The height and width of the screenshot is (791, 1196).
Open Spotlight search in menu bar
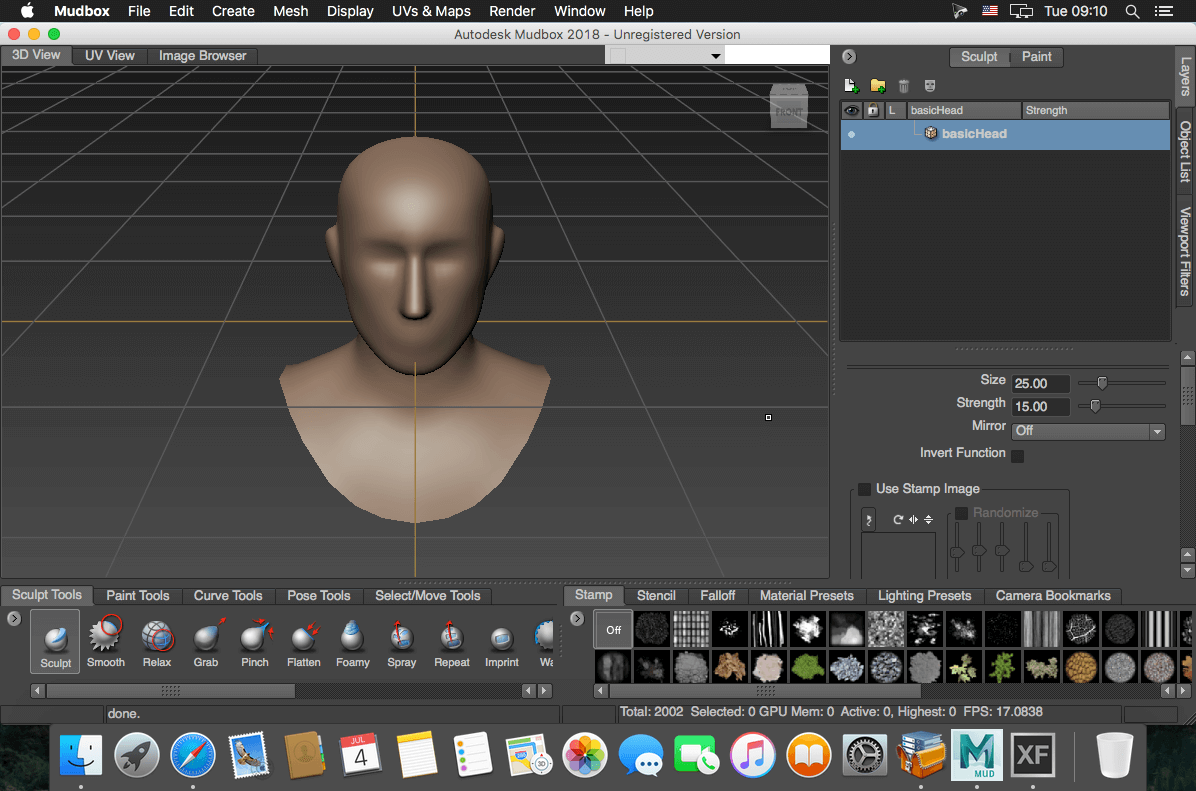click(x=1133, y=11)
